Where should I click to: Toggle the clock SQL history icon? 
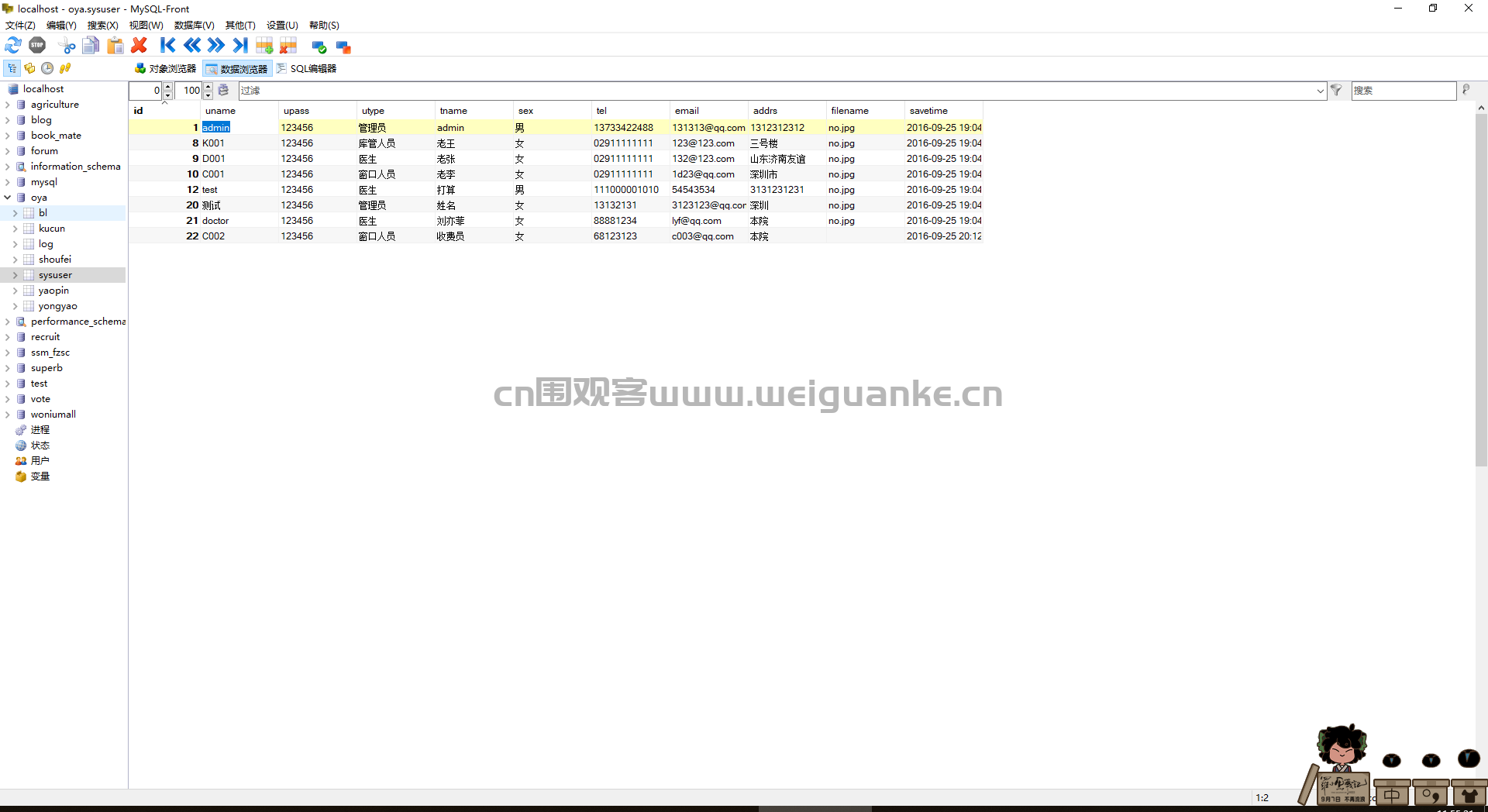pyautogui.click(x=47, y=68)
